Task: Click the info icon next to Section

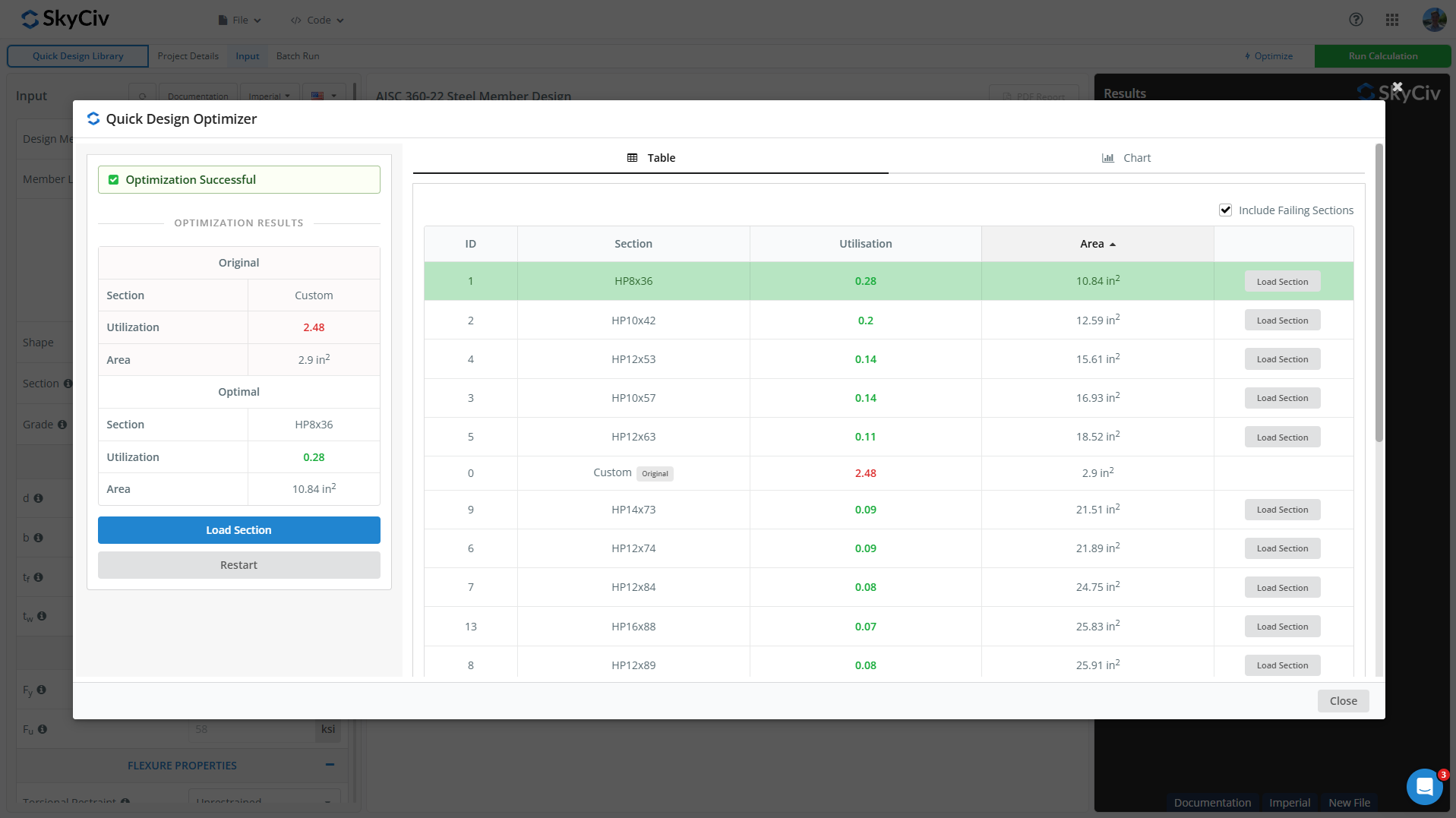Action: (x=68, y=384)
